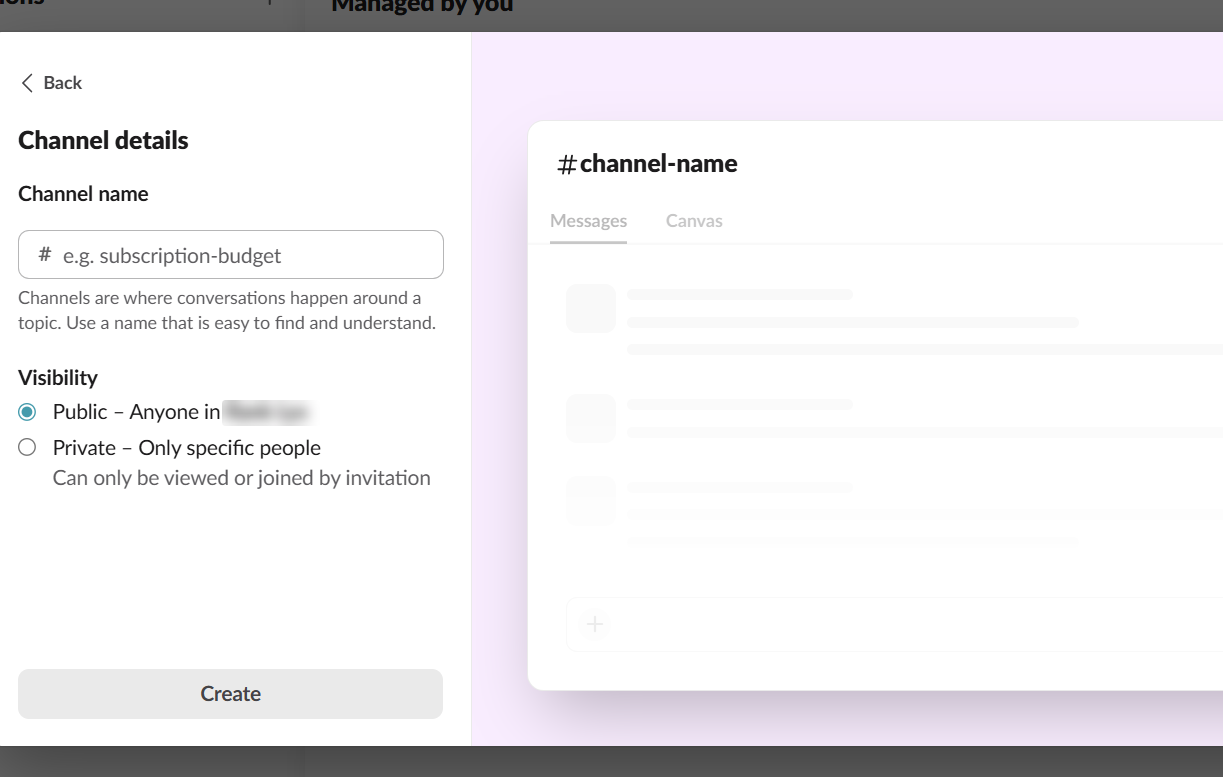Click the Back link
1223x777 pixels.
click(x=62, y=83)
